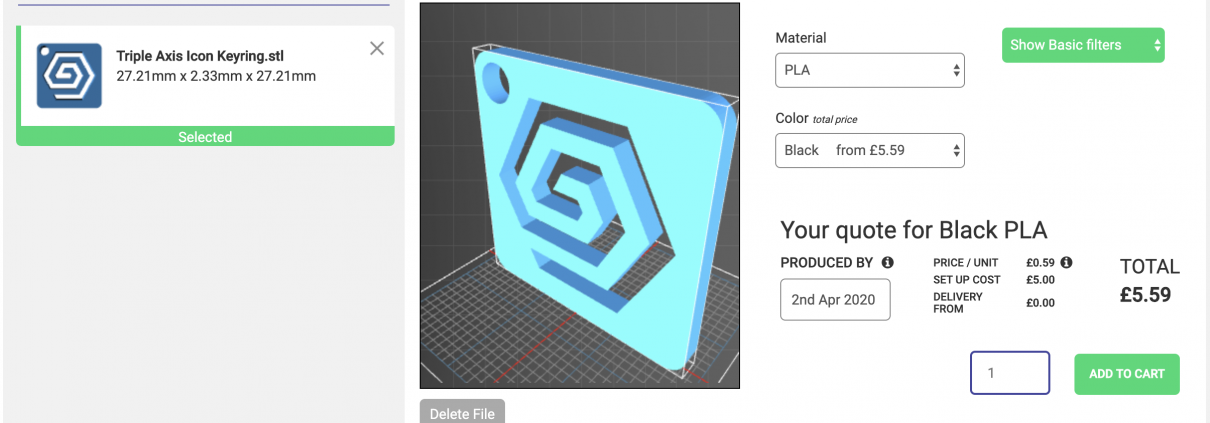The width and height of the screenshot is (1210, 423).
Task: Click the SET UP COST £5.00 value
Action: pyautogui.click(x=1040, y=280)
